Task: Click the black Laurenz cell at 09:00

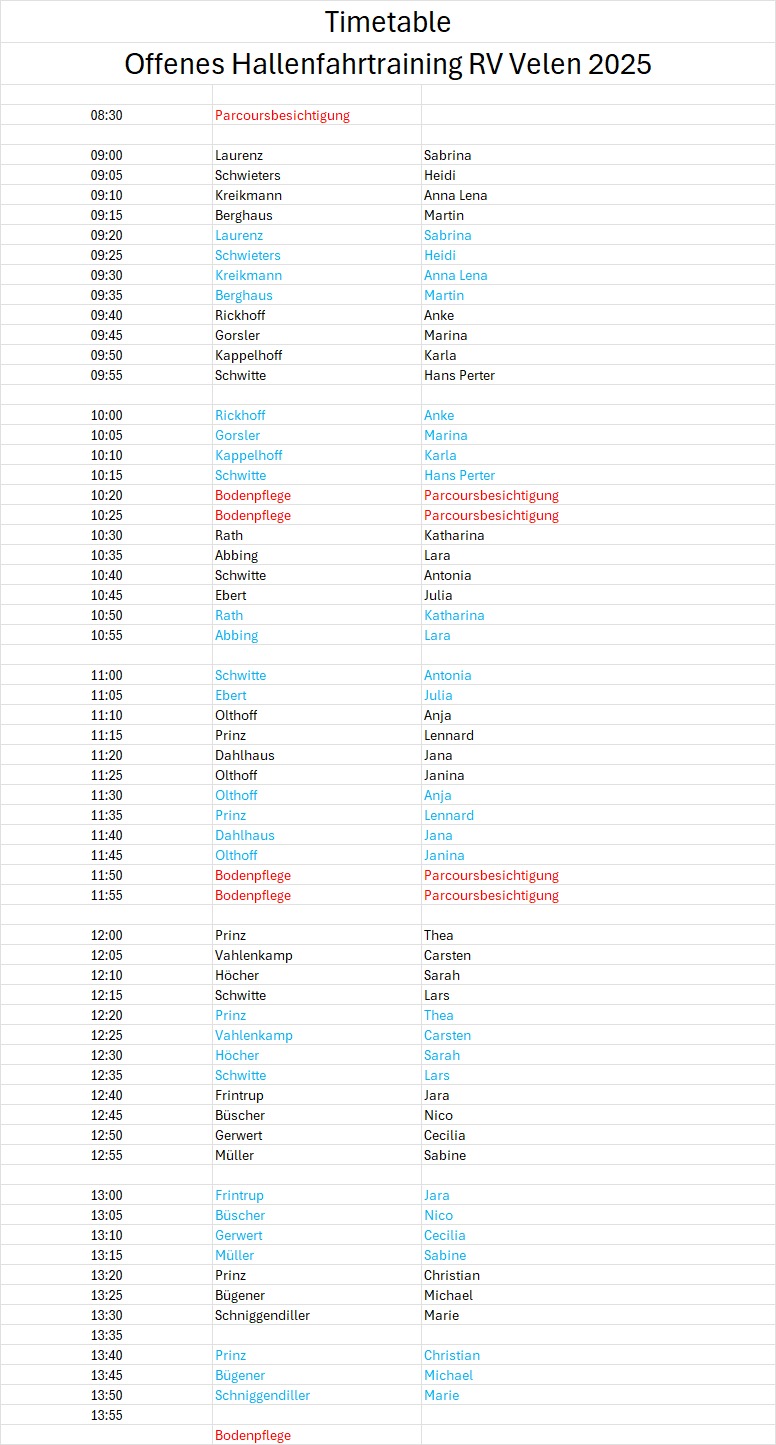Action: (x=239, y=155)
